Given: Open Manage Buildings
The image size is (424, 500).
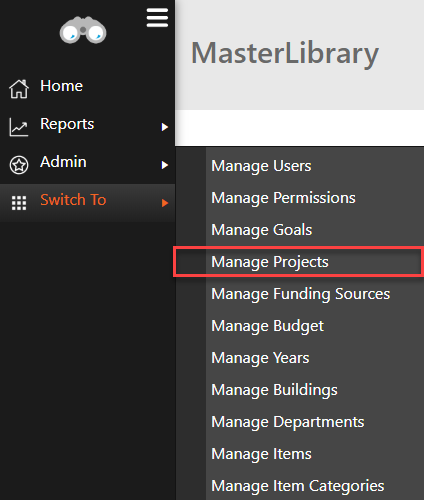Looking at the screenshot, I should coord(274,390).
